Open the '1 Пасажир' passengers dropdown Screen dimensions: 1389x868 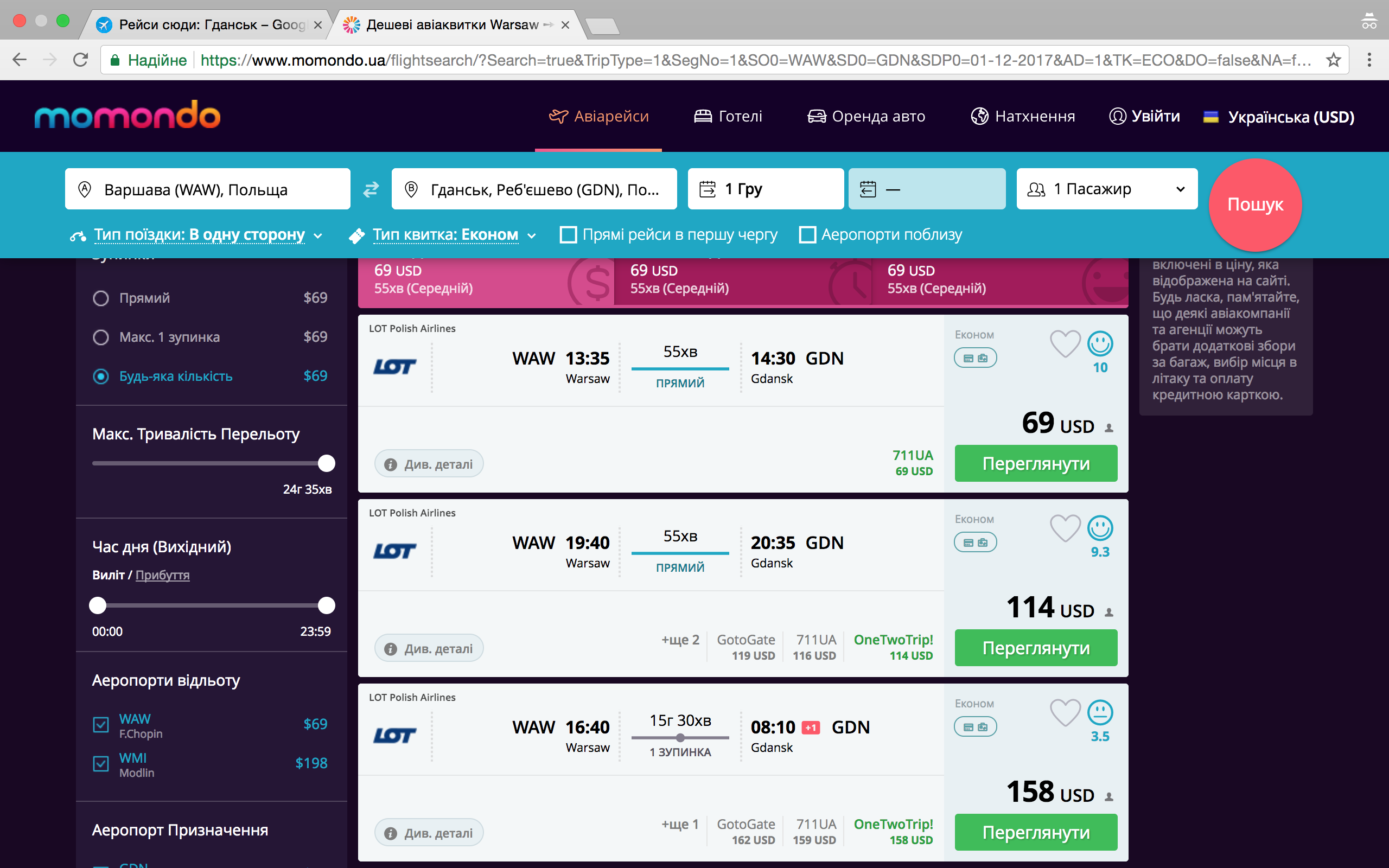click(1106, 189)
